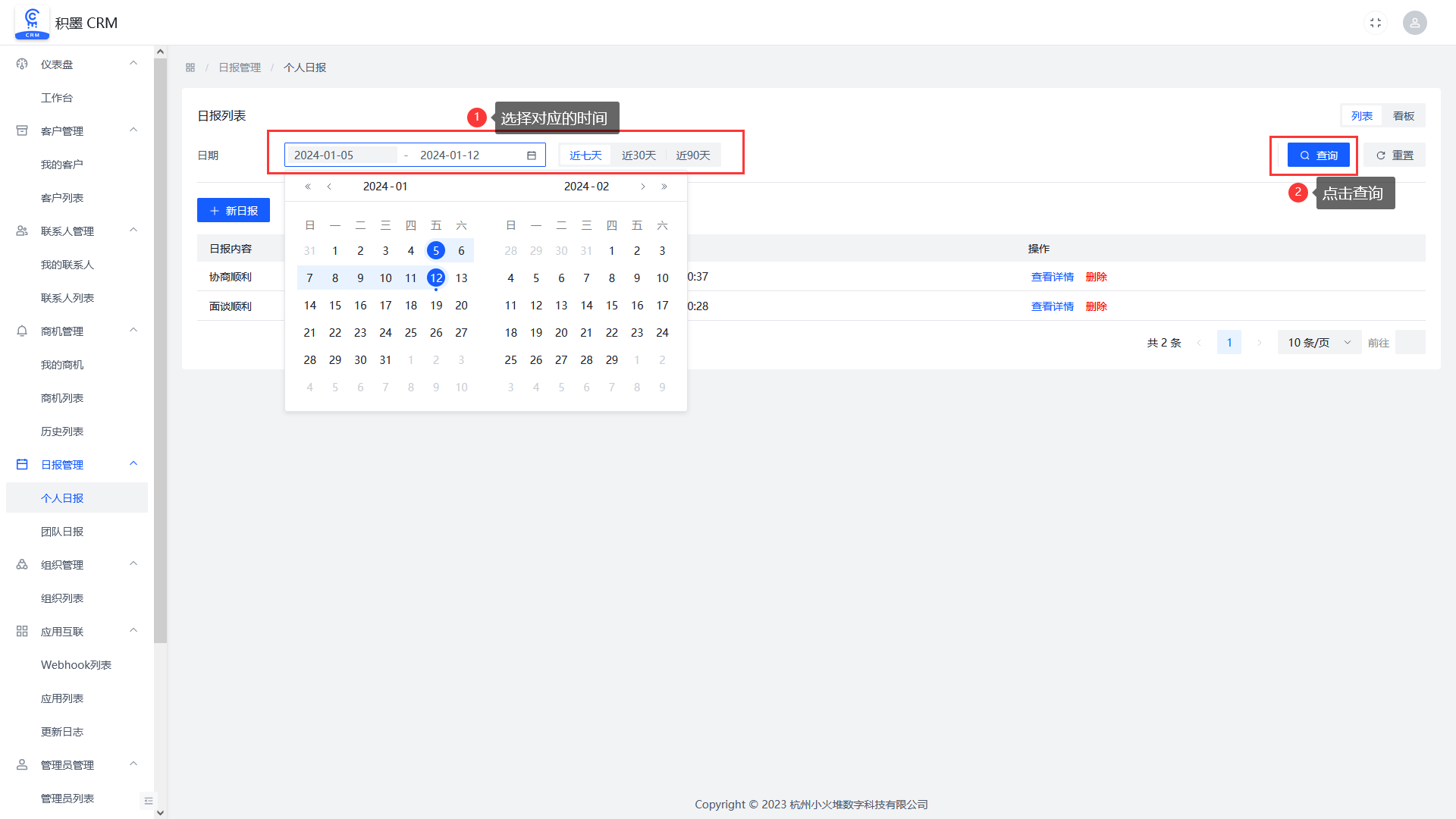Collapse the 客户管理 menu group
Image resolution: width=1456 pixels, height=819 pixels.
(x=133, y=130)
